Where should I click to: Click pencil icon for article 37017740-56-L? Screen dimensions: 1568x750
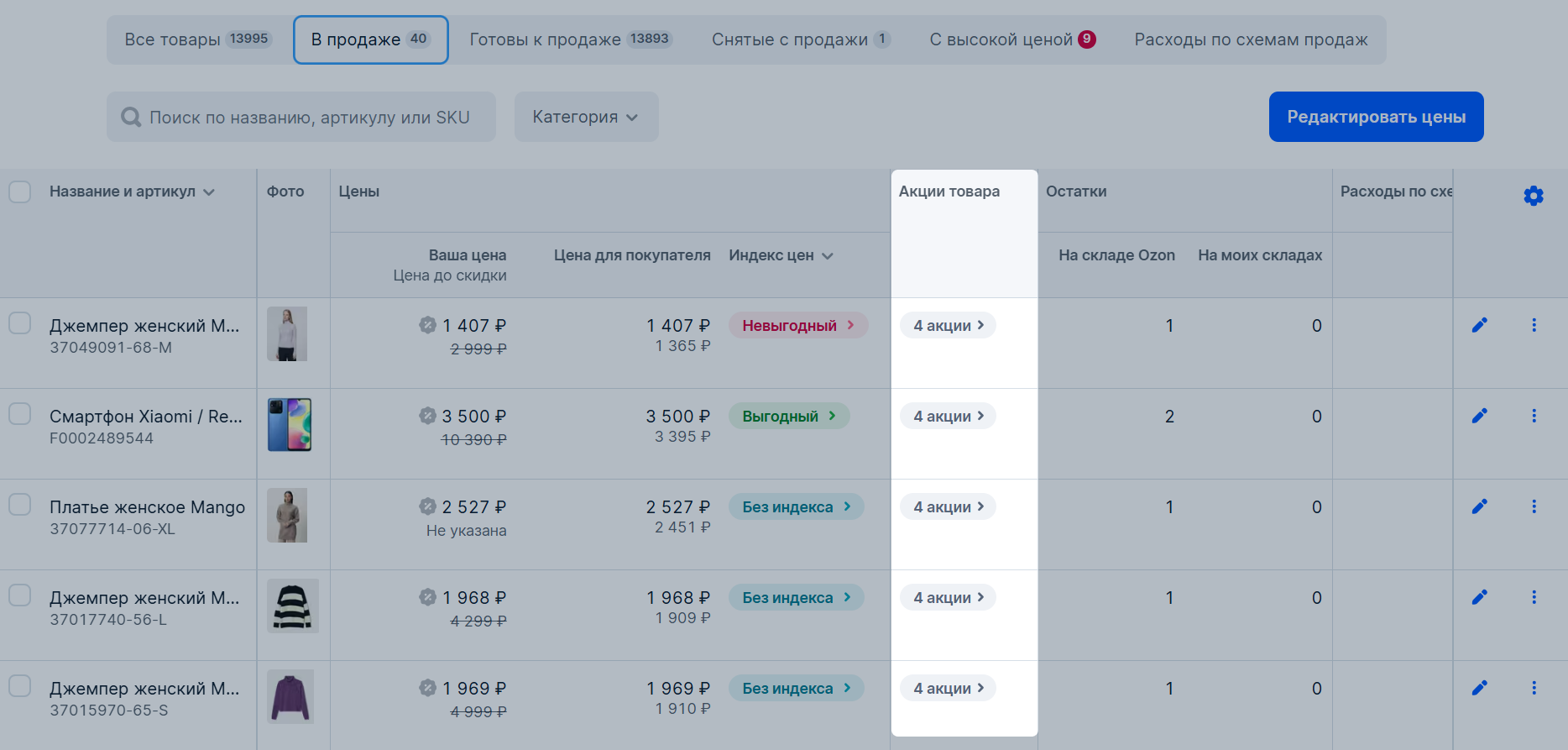[1480, 597]
